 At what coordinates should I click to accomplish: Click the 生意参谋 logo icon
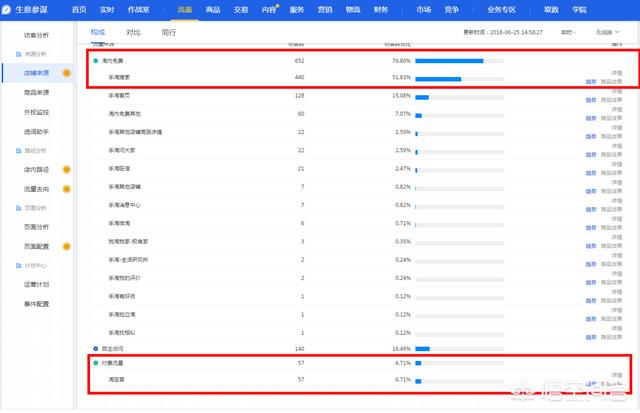pyautogui.click(x=8, y=8)
